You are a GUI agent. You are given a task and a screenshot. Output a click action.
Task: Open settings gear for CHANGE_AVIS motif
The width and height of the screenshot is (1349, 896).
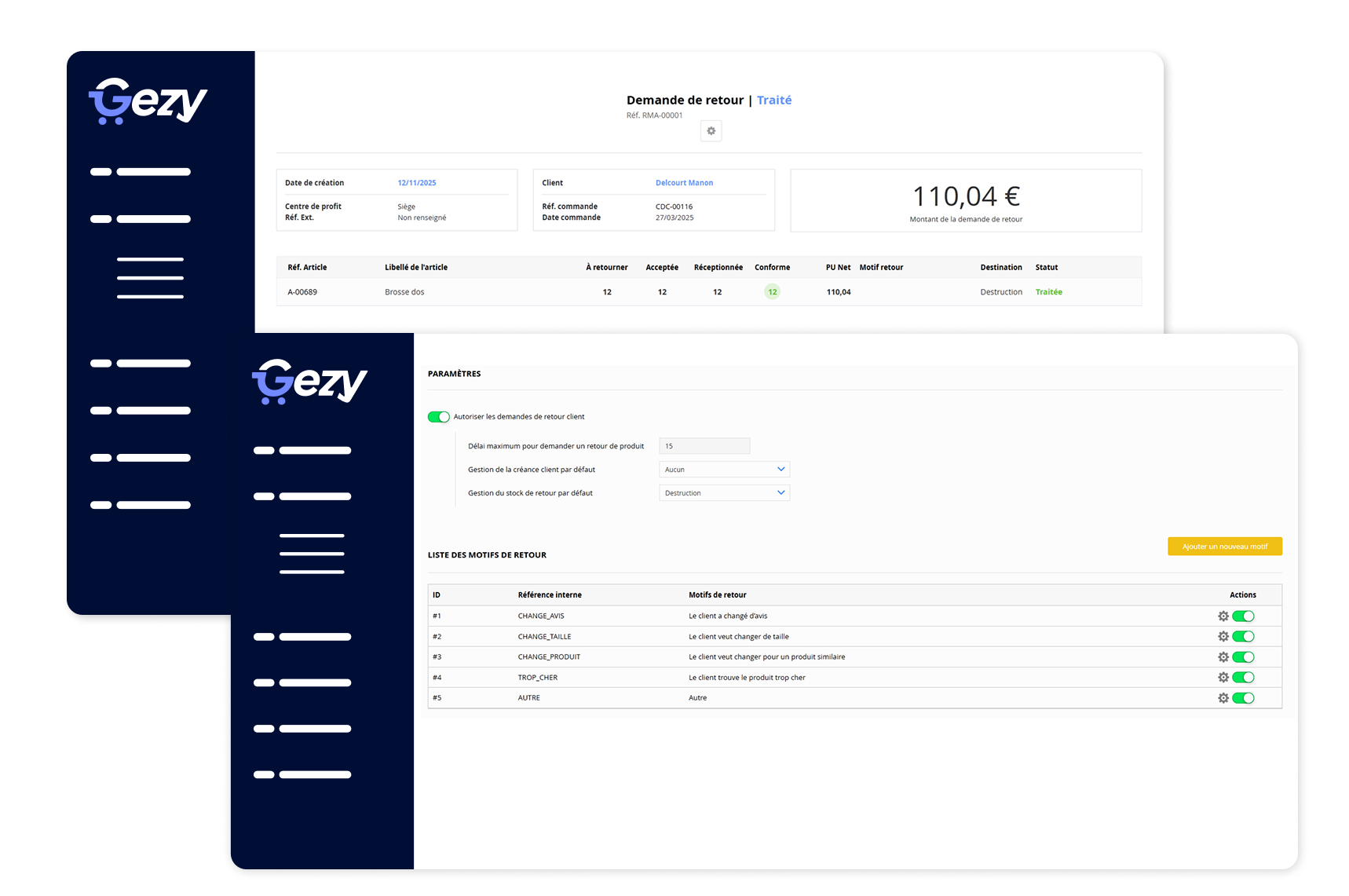[1223, 616]
